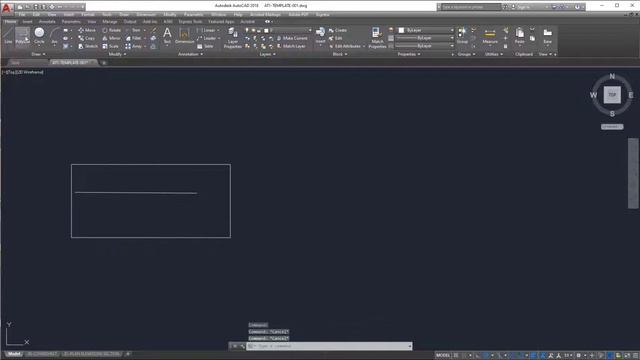640x360 pixels.
Task: Select the Line tool
Action: click(x=8, y=36)
